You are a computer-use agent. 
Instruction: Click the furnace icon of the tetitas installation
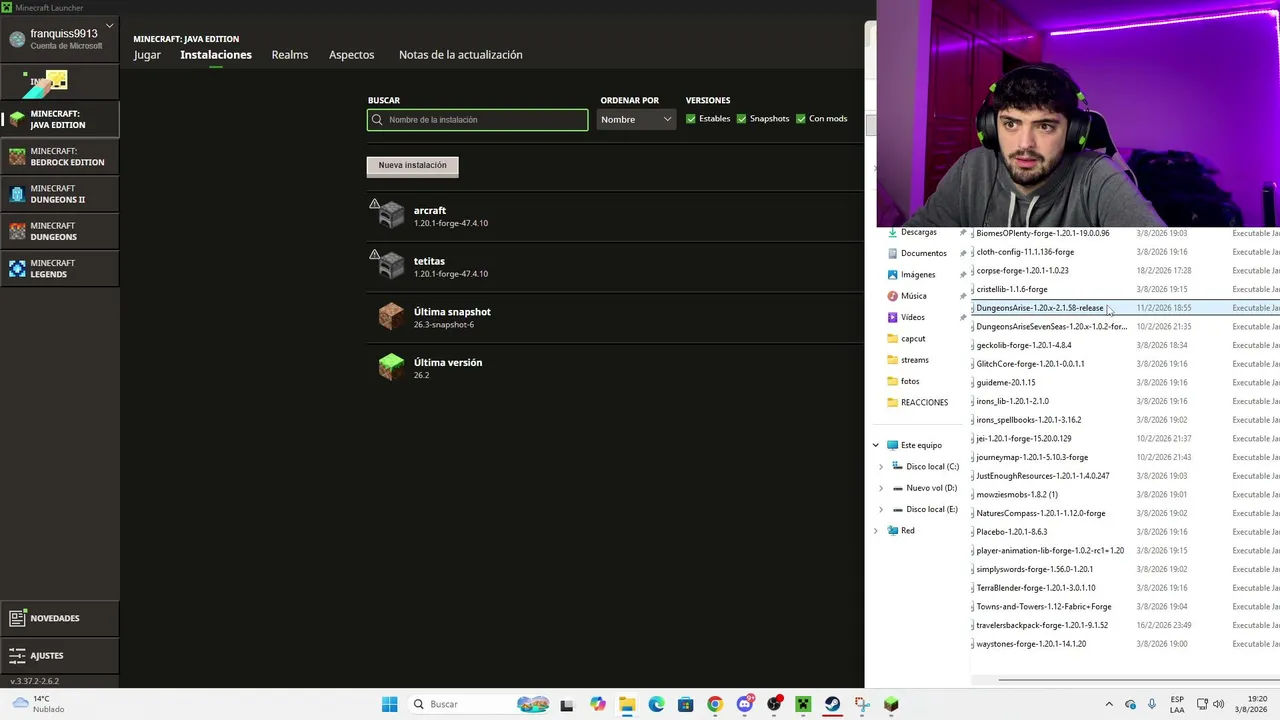[x=391, y=266]
